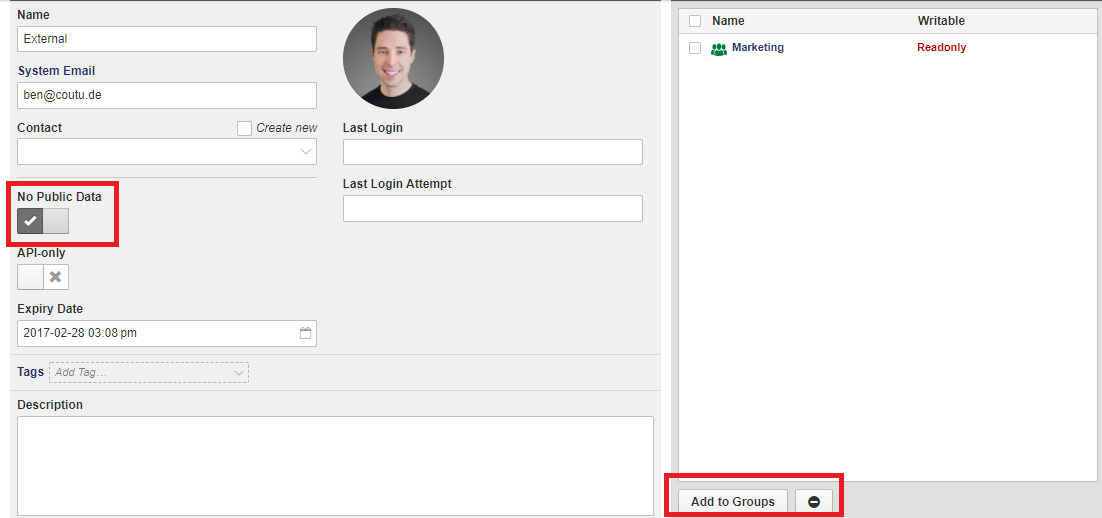Check the Create new checkbox
The image size is (1102, 518).
244,128
